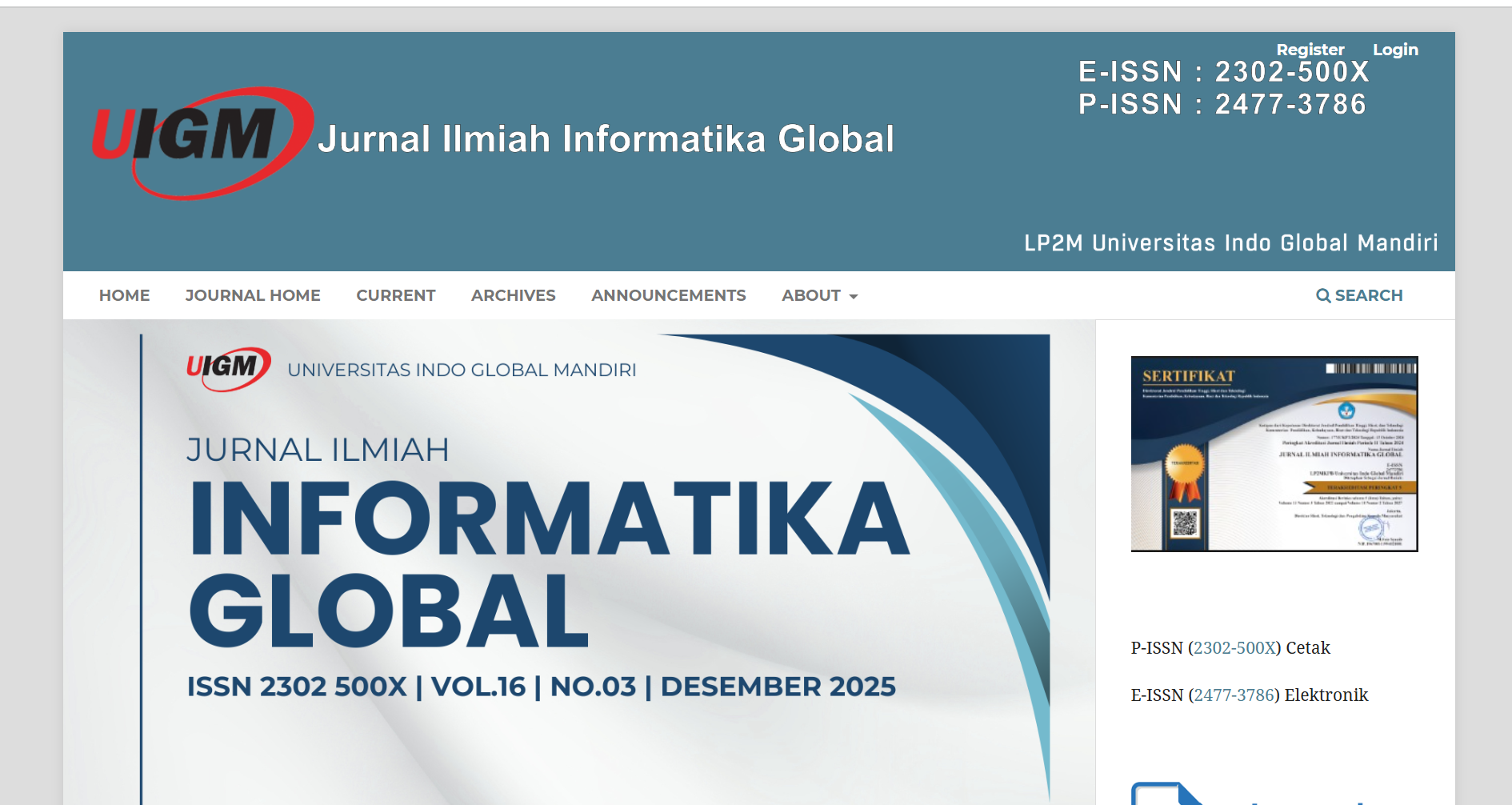
Task: Open the Archives menu item
Action: point(514,295)
